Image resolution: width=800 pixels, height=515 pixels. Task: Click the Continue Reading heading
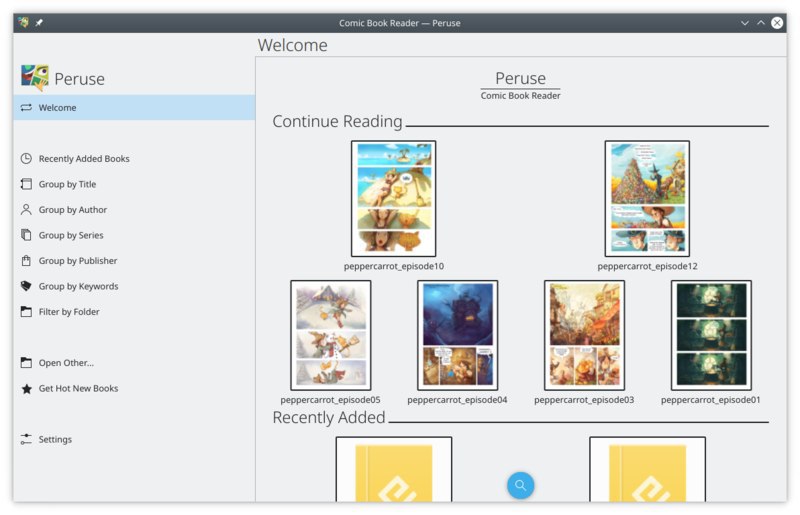[x=337, y=121]
